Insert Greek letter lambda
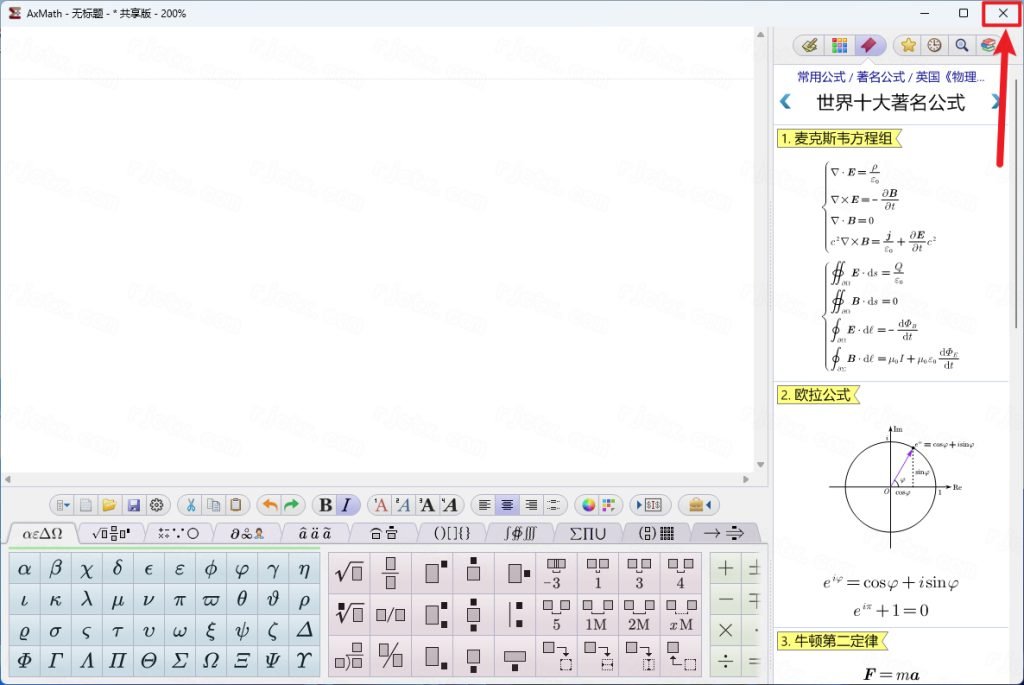The image size is (1024, 685). [86, 599]
